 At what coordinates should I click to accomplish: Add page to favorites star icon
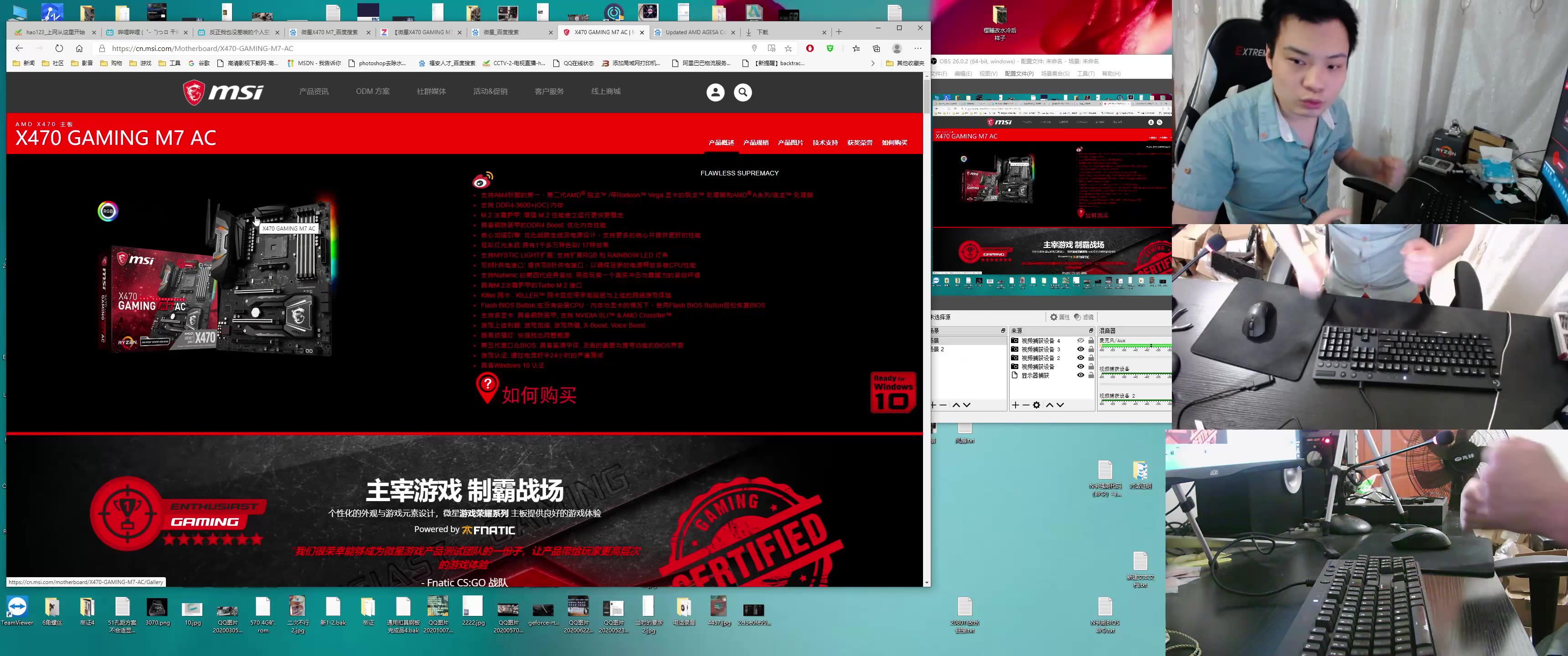[788, 49]
